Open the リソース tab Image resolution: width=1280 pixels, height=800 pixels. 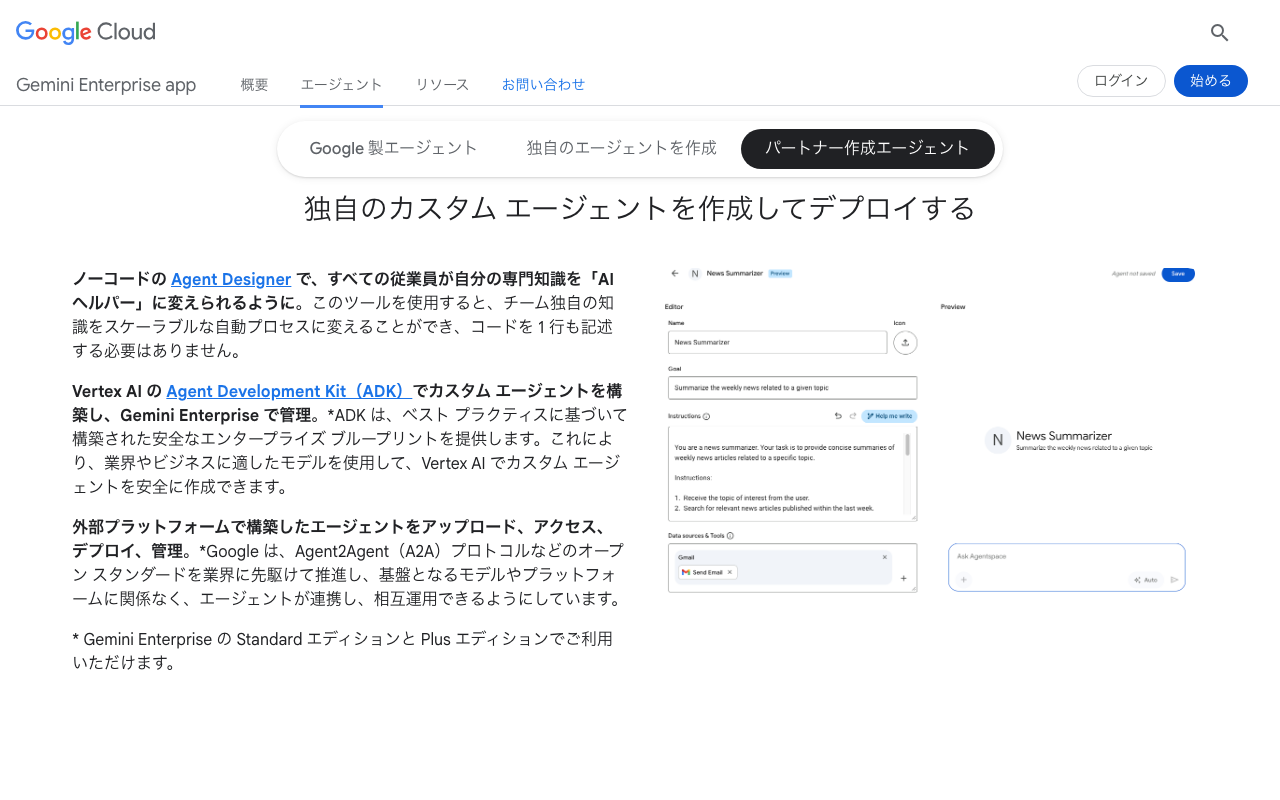(442, 85)
